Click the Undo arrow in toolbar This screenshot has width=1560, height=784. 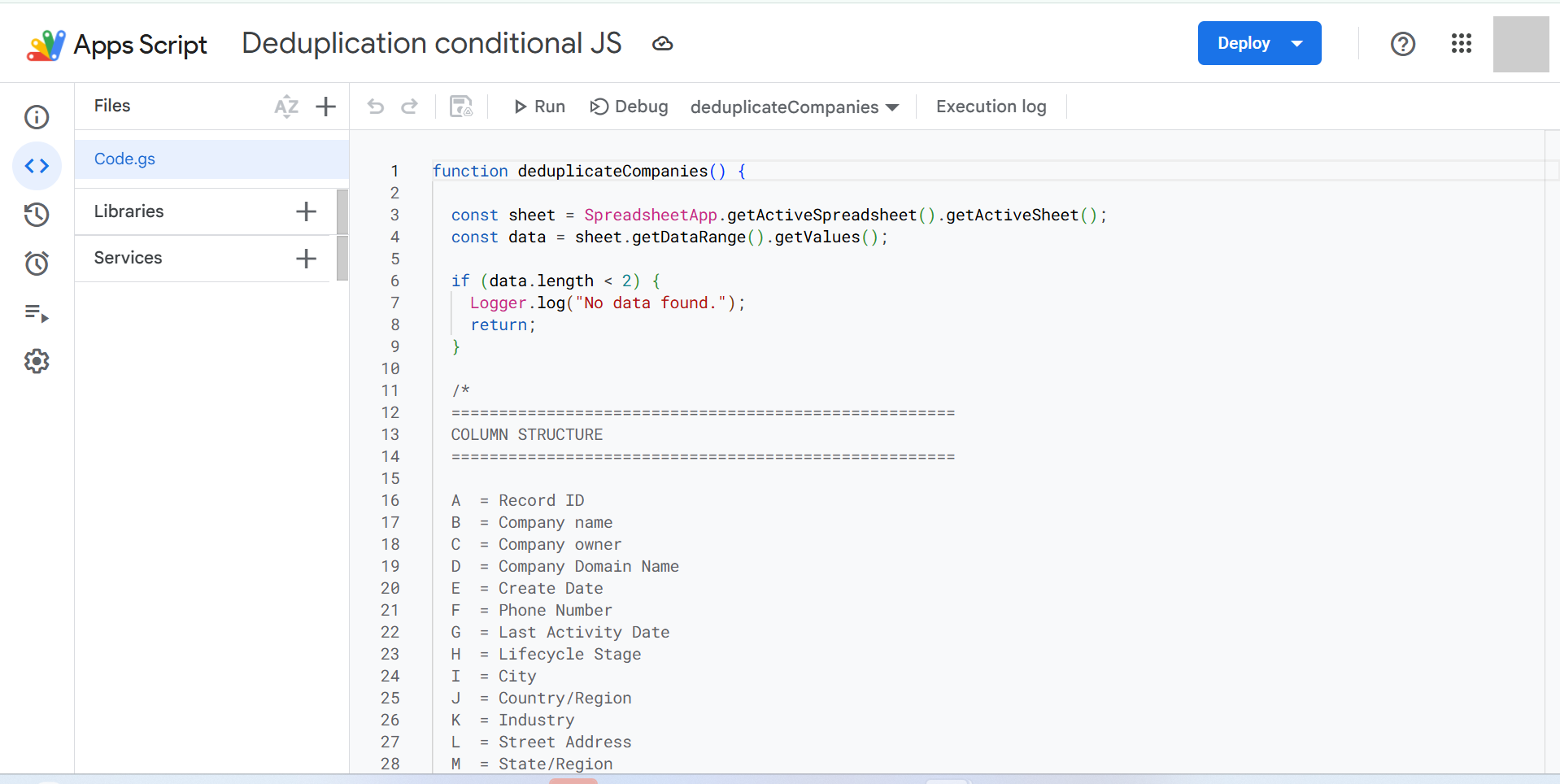tap(375, 107)
